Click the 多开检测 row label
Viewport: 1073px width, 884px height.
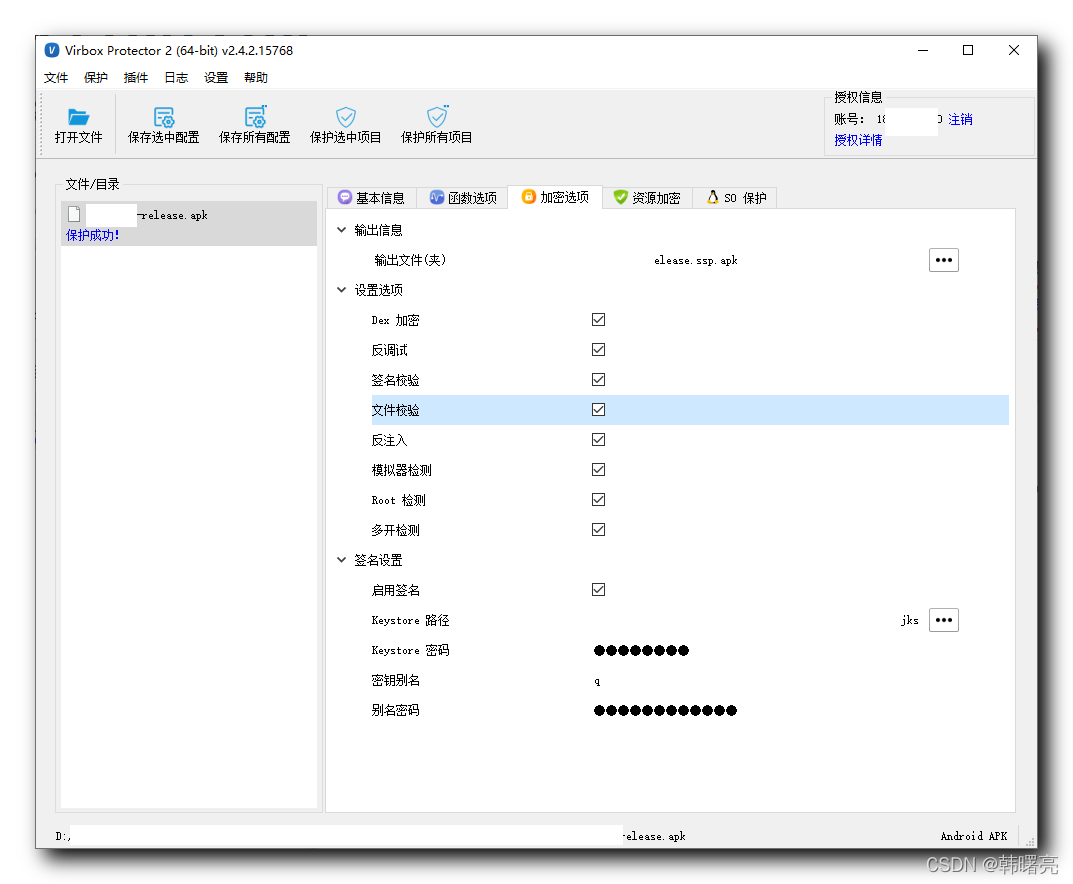(396, 530)
